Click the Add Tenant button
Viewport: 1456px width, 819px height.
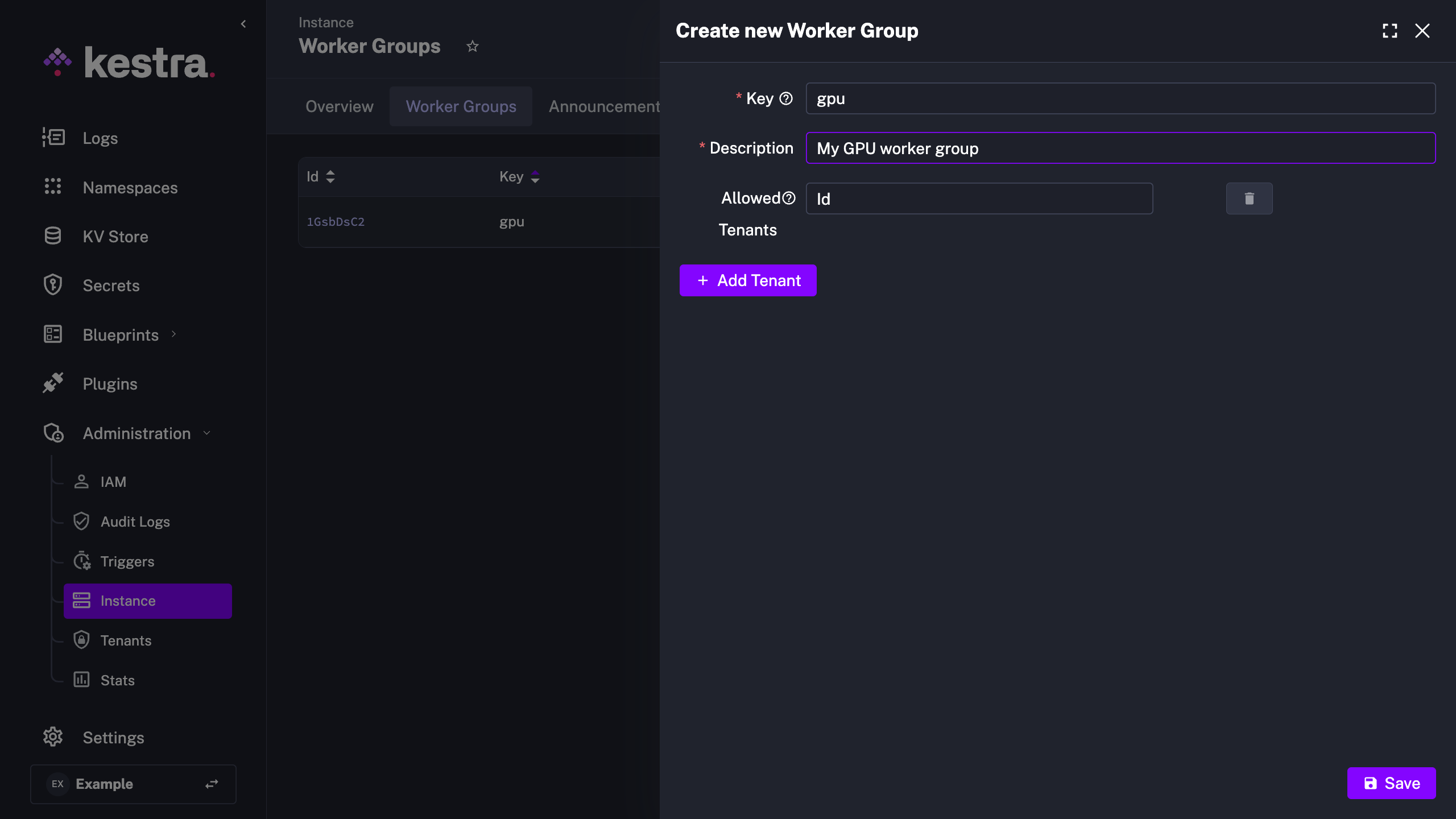click(x=748, y=280)
